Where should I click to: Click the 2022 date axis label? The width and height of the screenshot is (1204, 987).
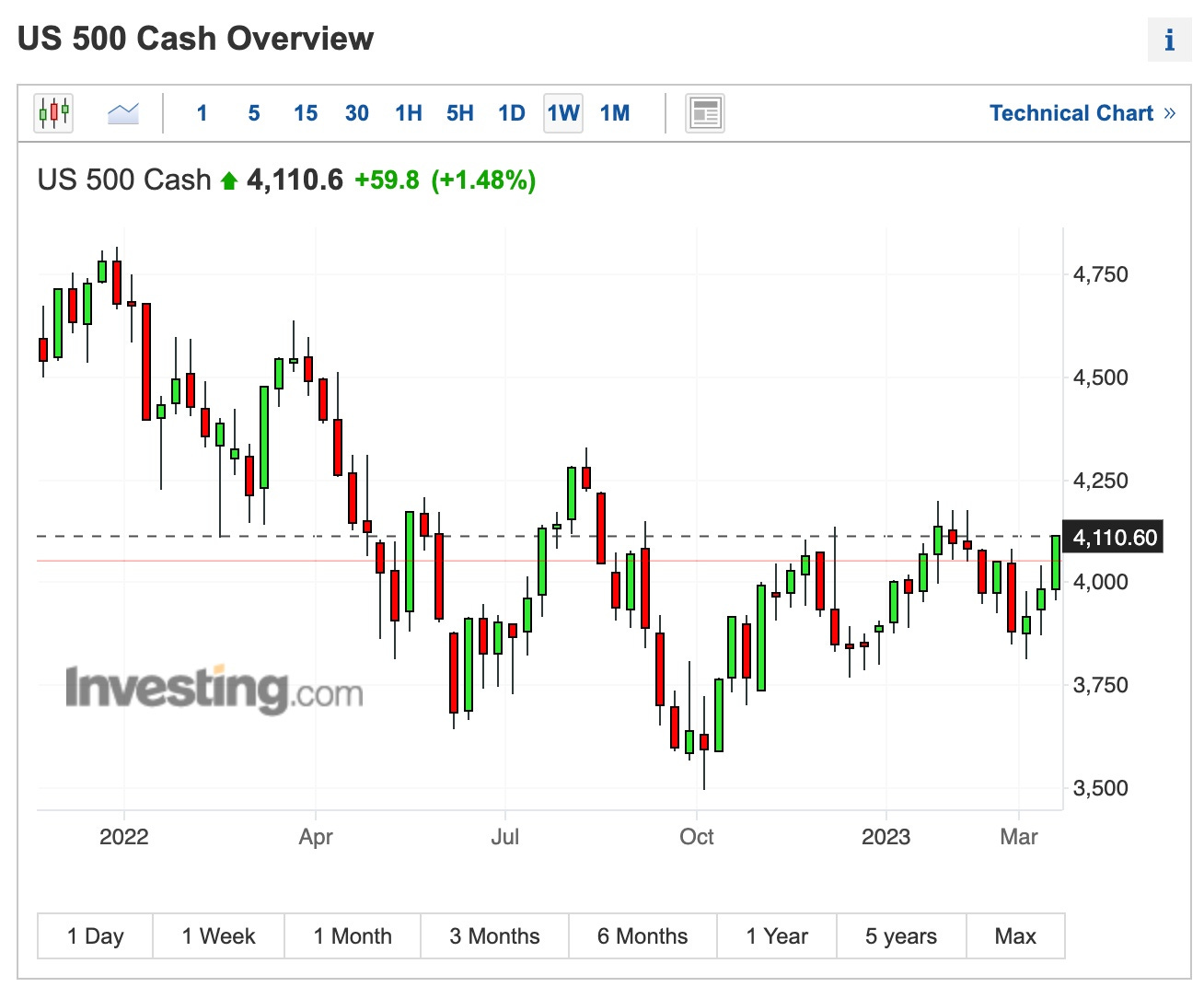[x=124, y=837]
